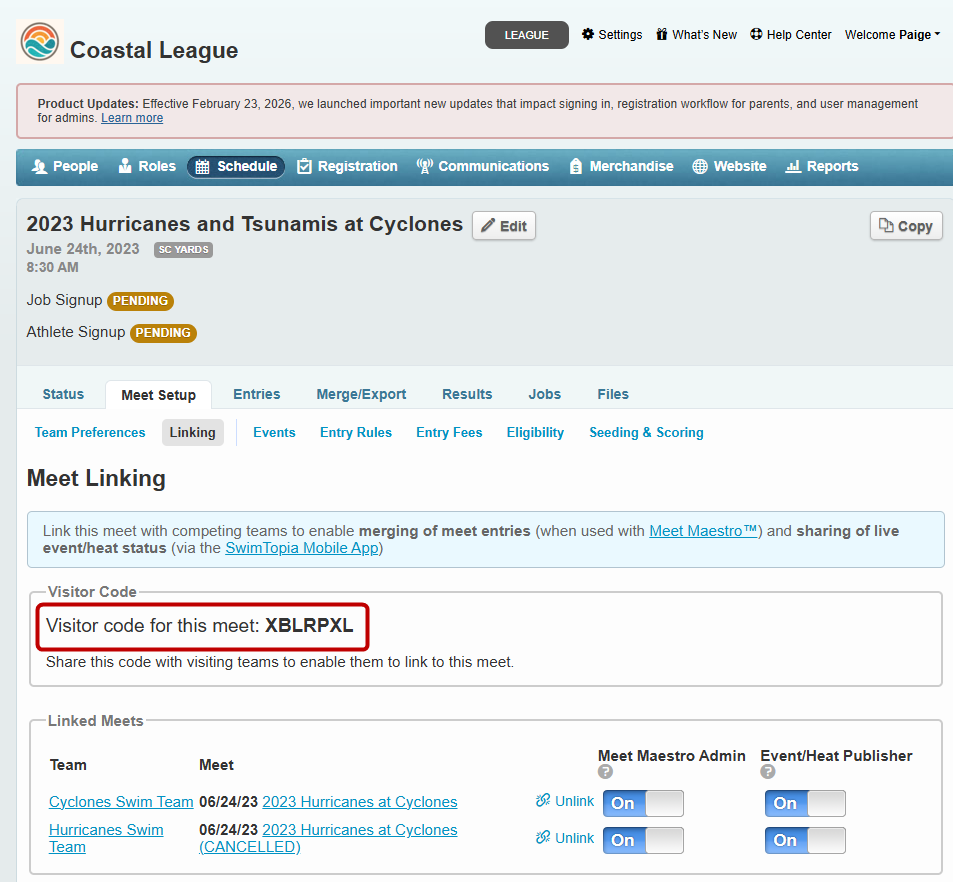Open the Registration navigation menu

coord(347,166)
